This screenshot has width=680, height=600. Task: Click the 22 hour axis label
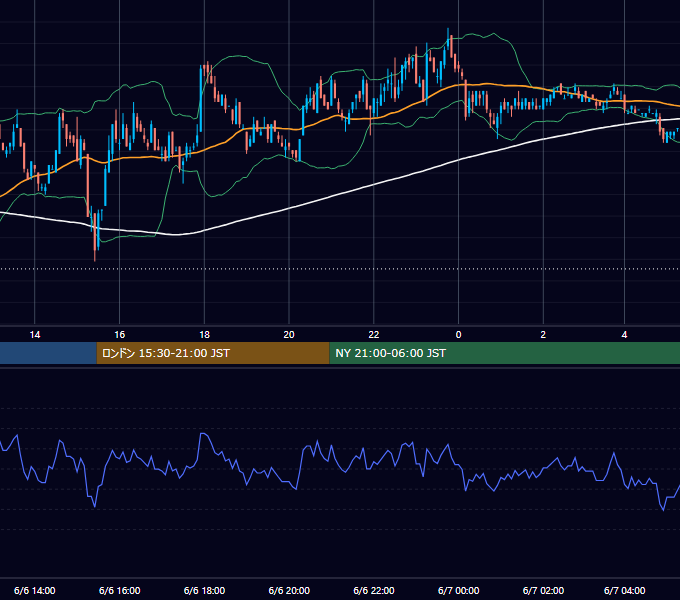[374, 335]
